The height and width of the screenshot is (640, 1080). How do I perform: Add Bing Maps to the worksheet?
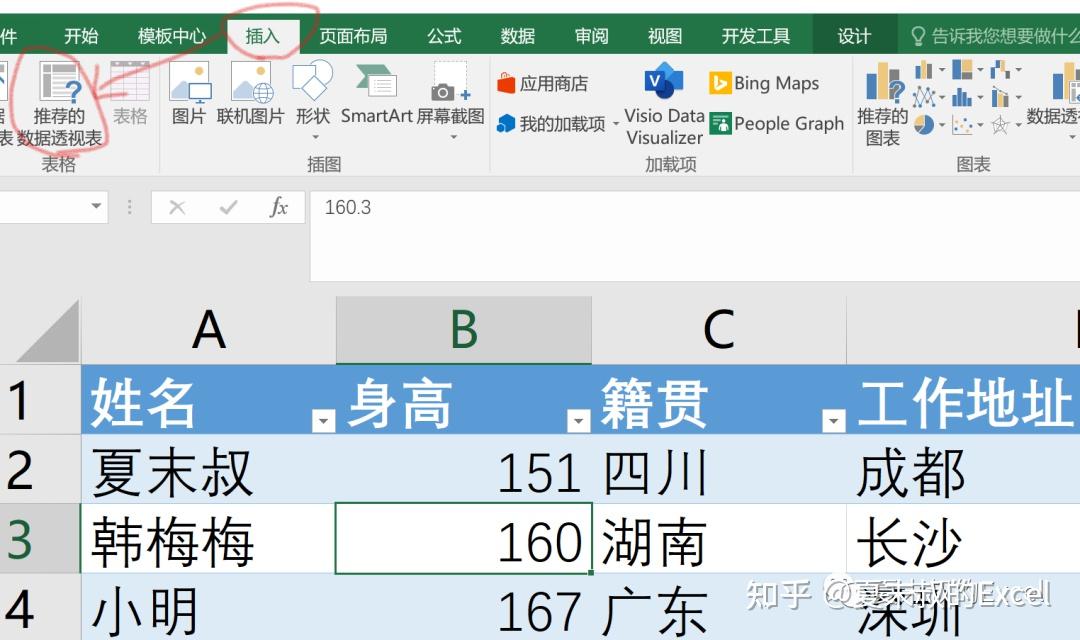pyautogui.click(x=765, y=83)
